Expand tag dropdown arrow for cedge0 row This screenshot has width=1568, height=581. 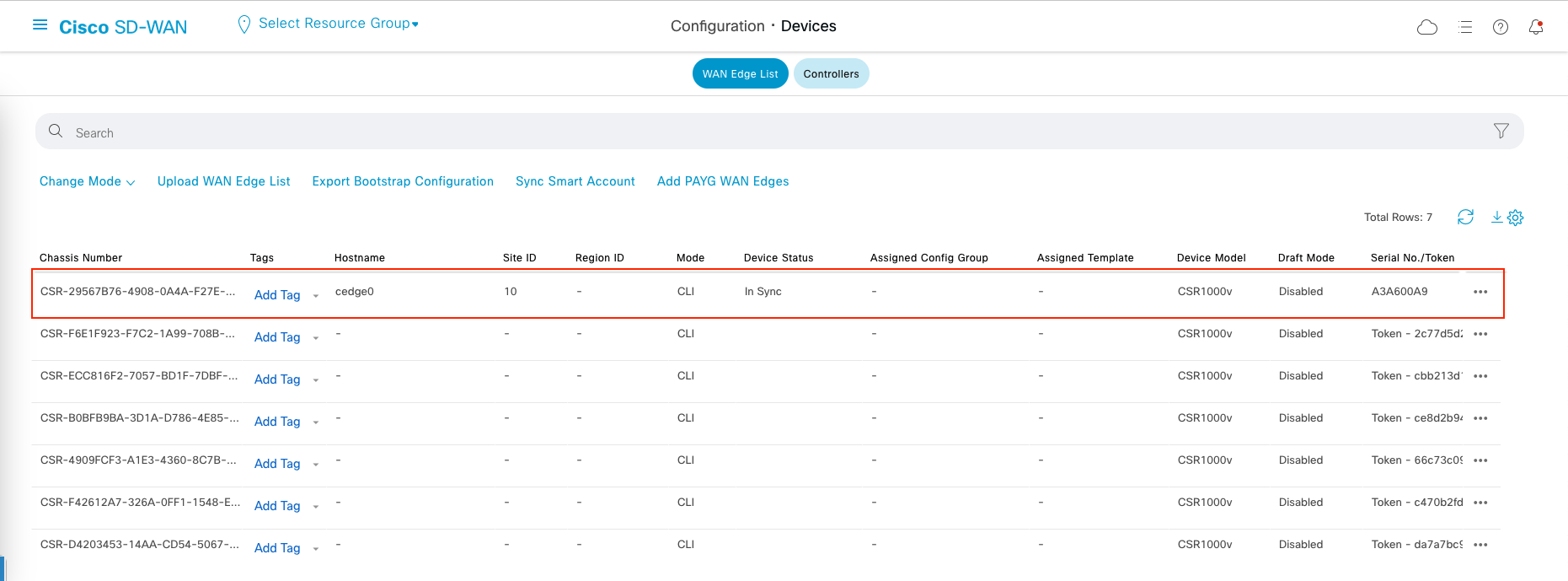[x=316, y=296]
